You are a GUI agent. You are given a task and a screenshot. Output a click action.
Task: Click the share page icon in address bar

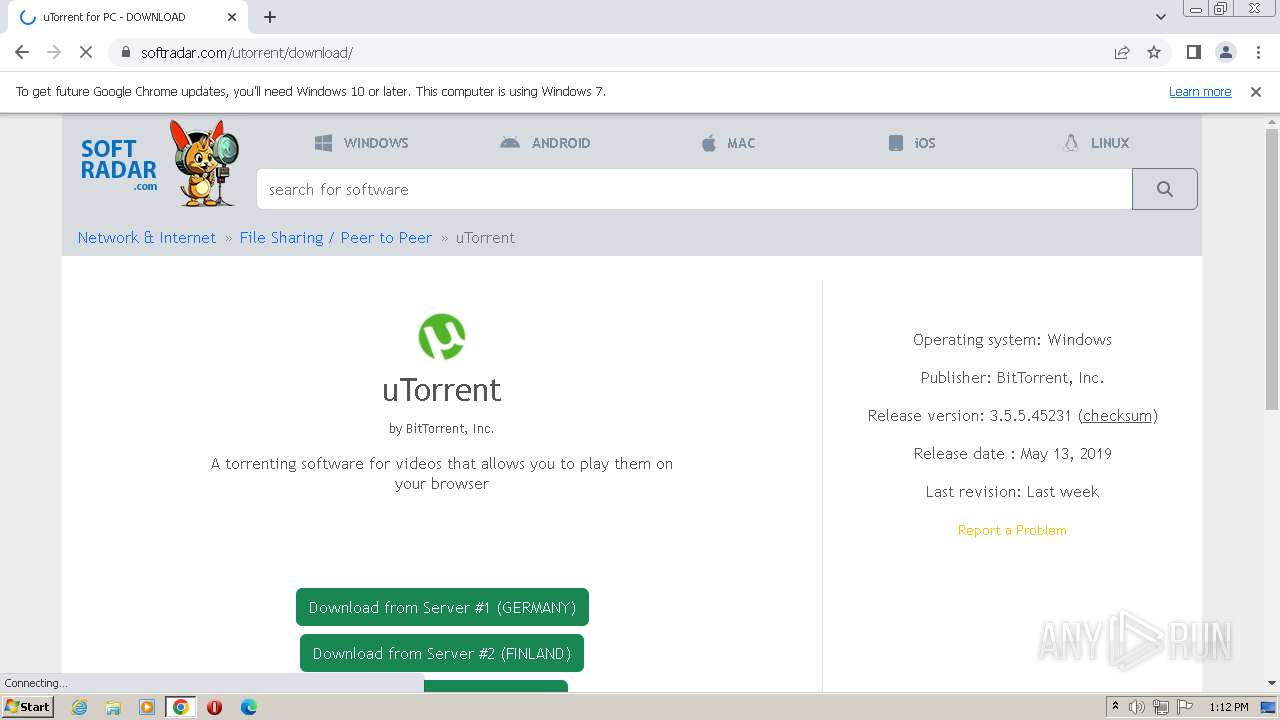(1122, 52)
